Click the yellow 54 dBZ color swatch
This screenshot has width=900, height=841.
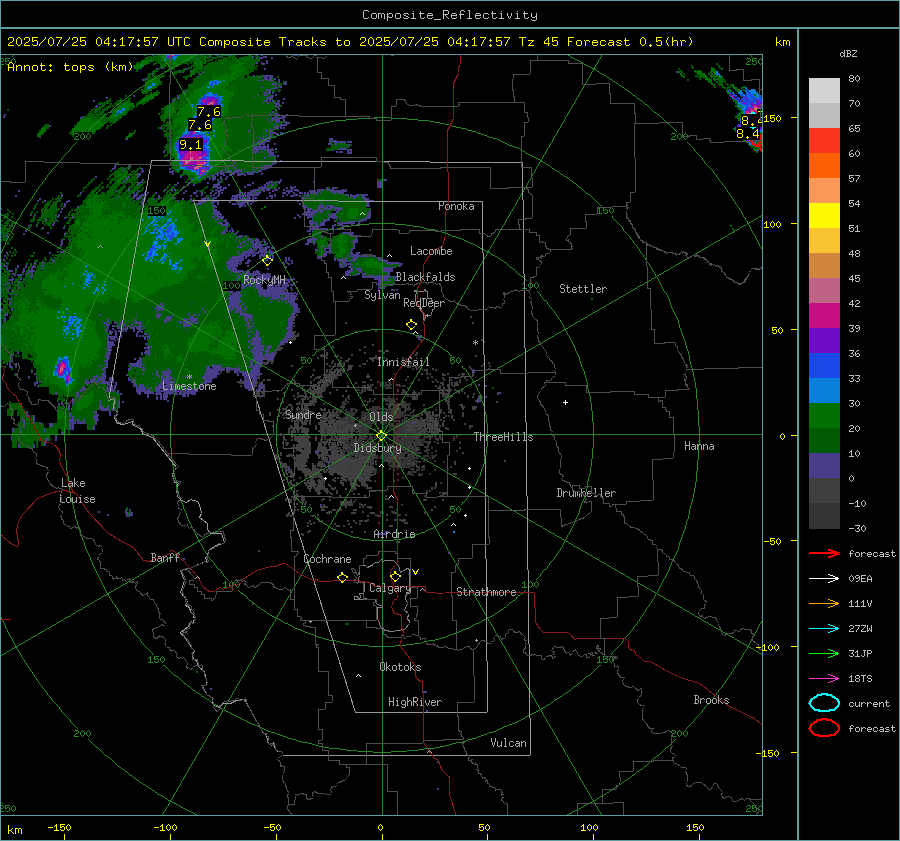tap(824, 215)
